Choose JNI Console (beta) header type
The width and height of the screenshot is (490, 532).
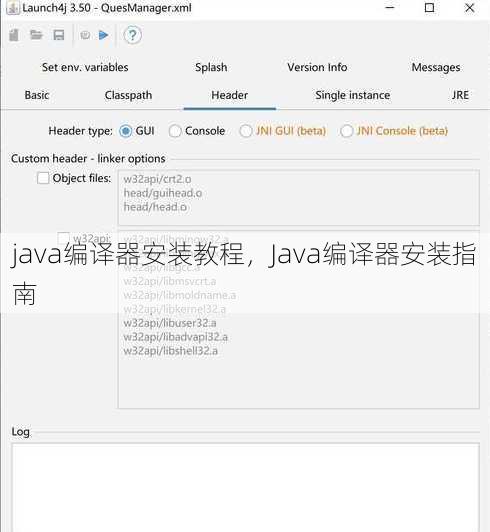346,131
